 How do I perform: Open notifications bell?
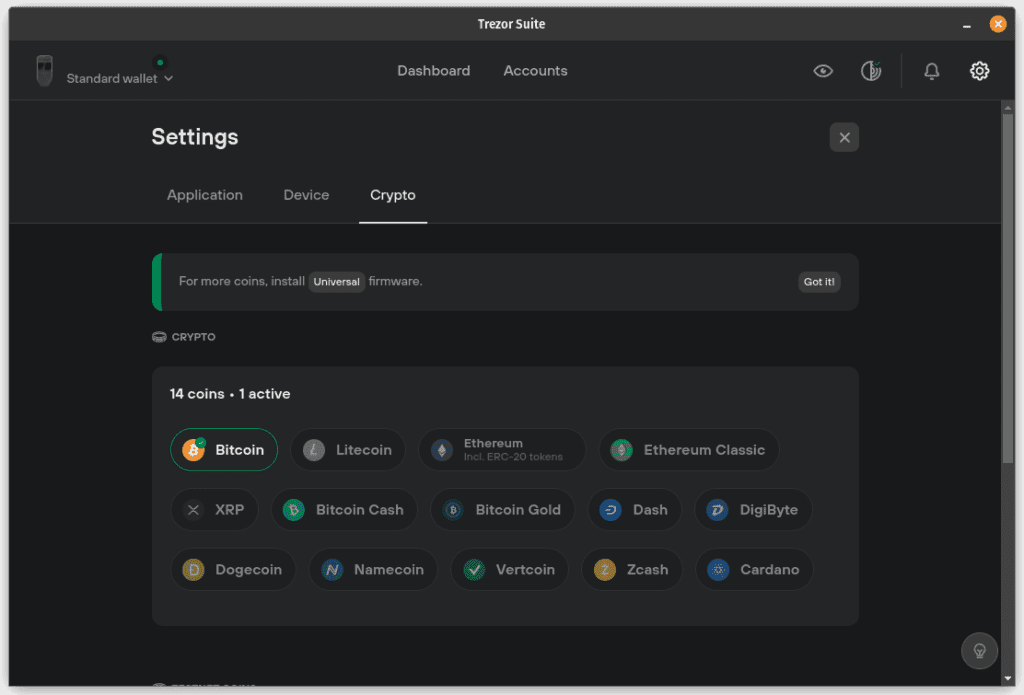coord(931,71)
